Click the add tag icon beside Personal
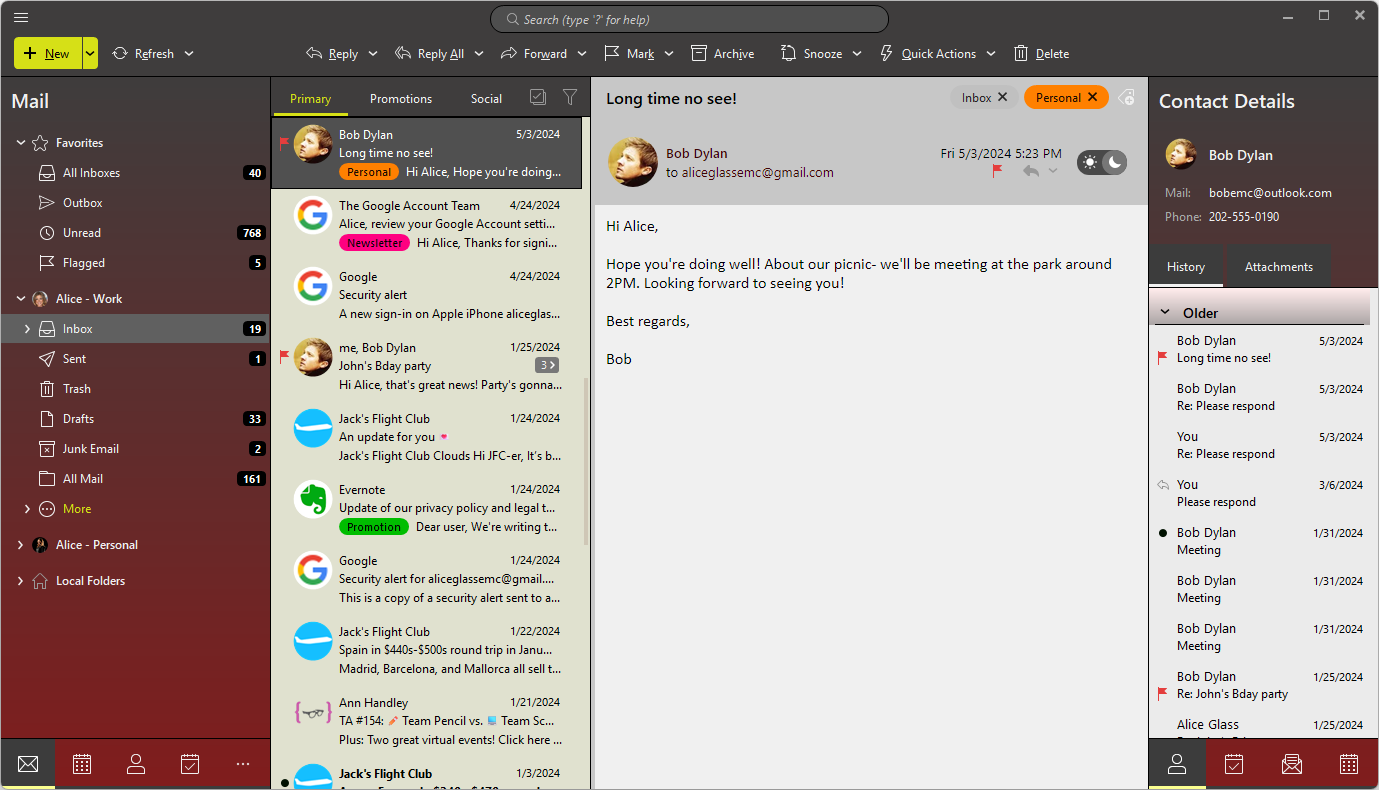Viewport: 1379px width, 790px height. tap(1126, 97)
